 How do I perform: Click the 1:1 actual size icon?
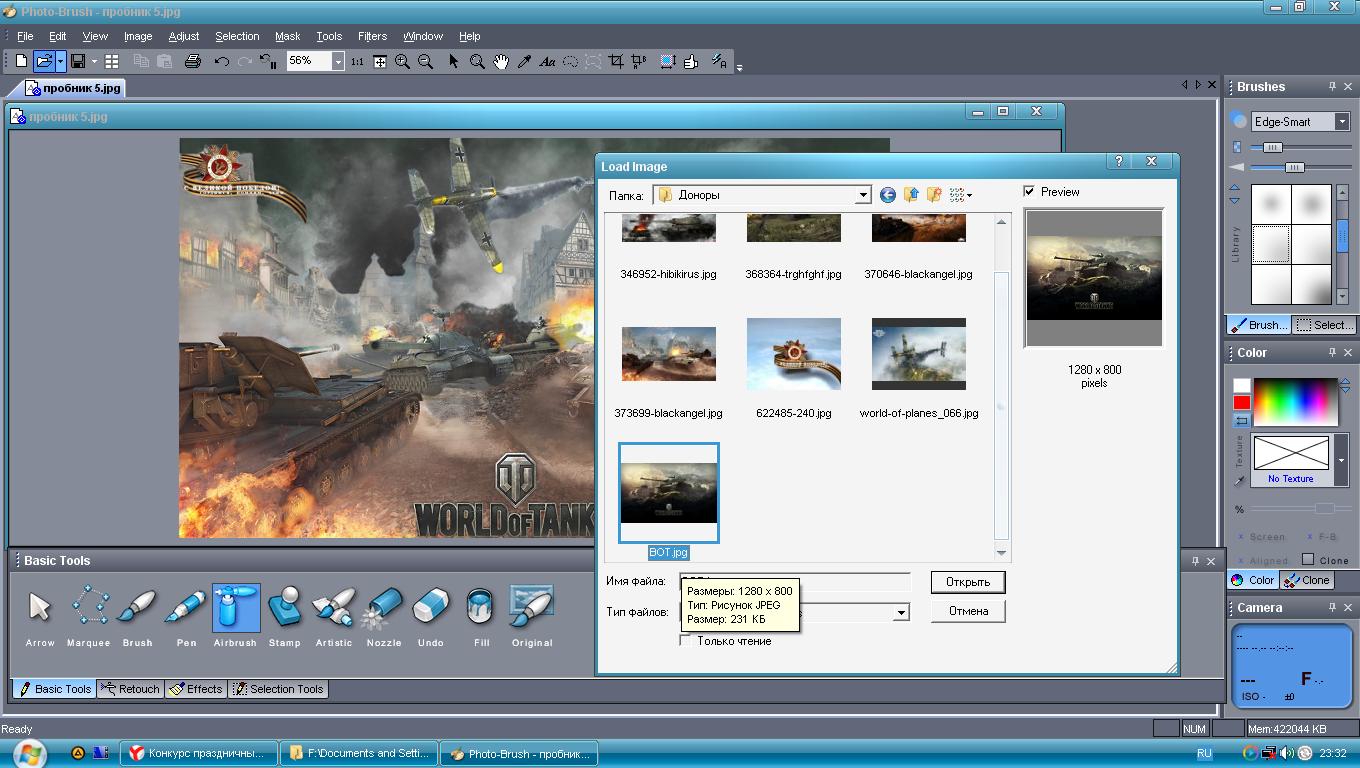point(357,62)
